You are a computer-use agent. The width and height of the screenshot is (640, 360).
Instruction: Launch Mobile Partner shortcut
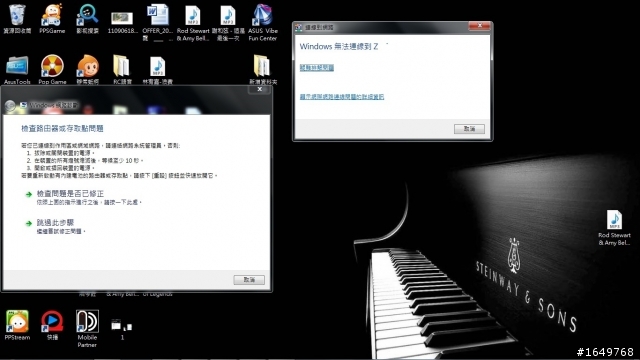pos(87,329)
